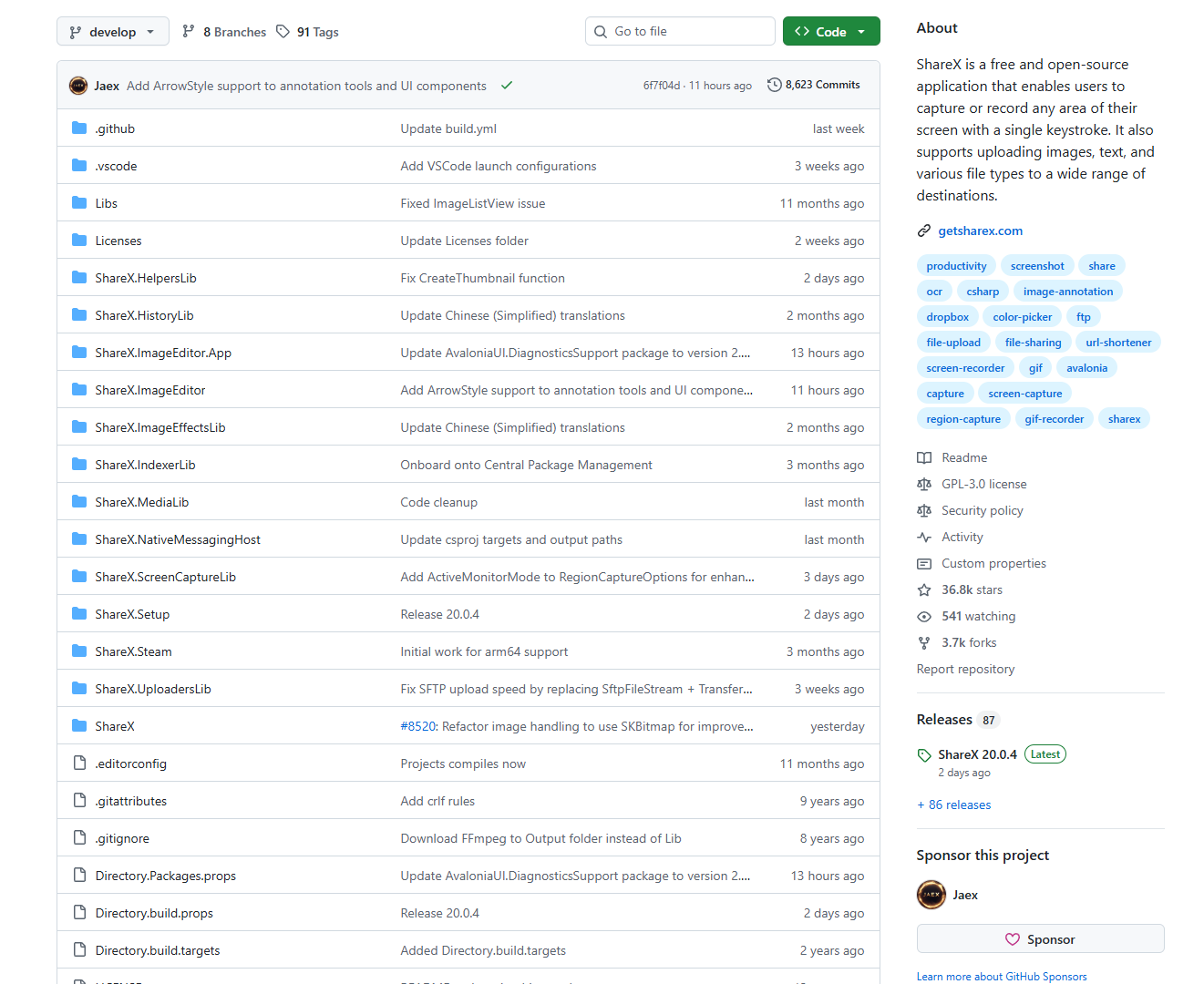Click the .gitignore file icon
The height and width of the screenshot is (984, 1204).
(x=79, y=838)
